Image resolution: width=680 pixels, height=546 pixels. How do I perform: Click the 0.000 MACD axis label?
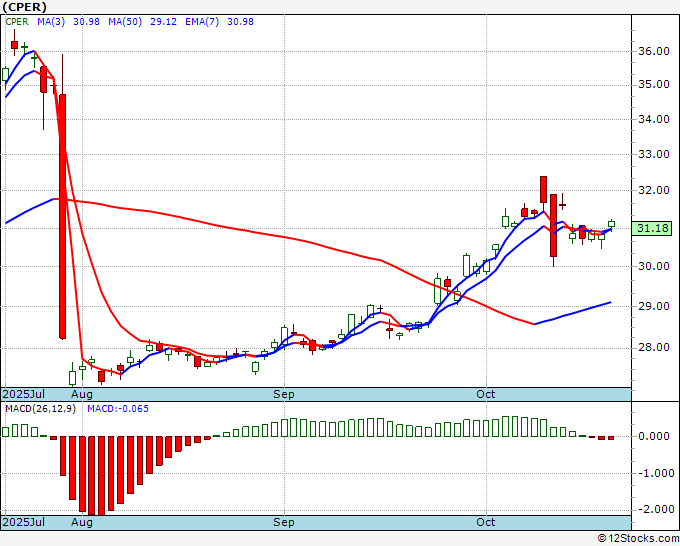tap(654, 436)
